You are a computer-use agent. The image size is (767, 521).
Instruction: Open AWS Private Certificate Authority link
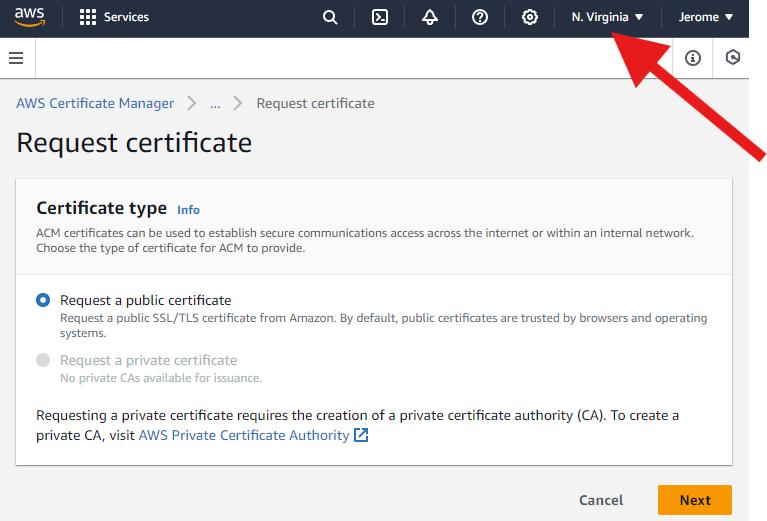pyautogui.click(x=244, y=435)
